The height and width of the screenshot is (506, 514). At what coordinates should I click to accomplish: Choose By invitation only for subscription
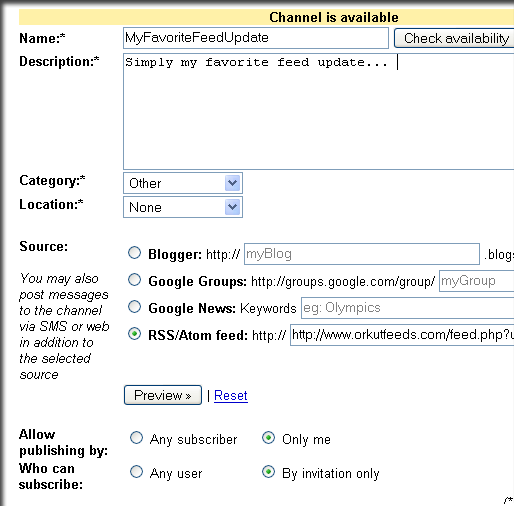point(268,472)
